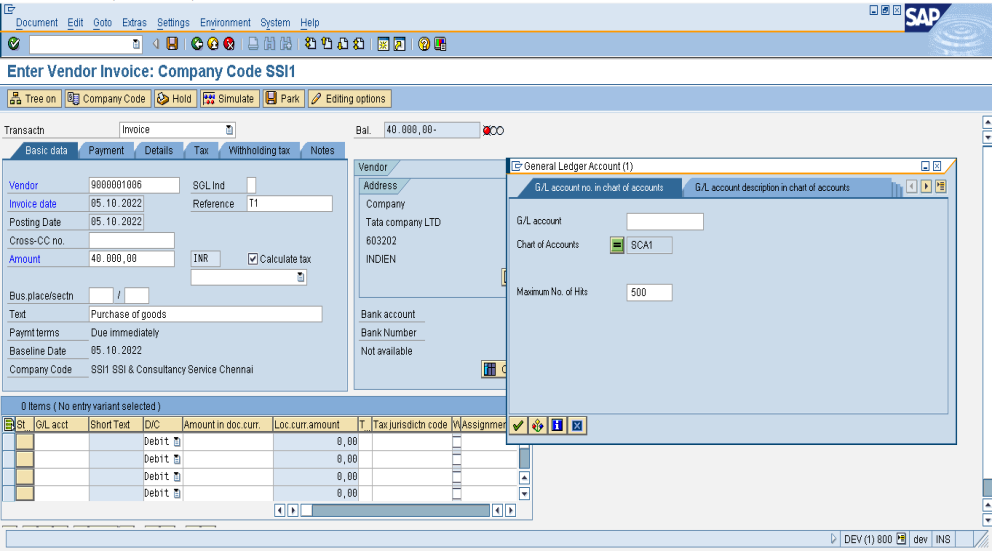Click the red Cancel icon in toolbar
The height and width of the screenshot is (552, 993).
tap(229, 44)
